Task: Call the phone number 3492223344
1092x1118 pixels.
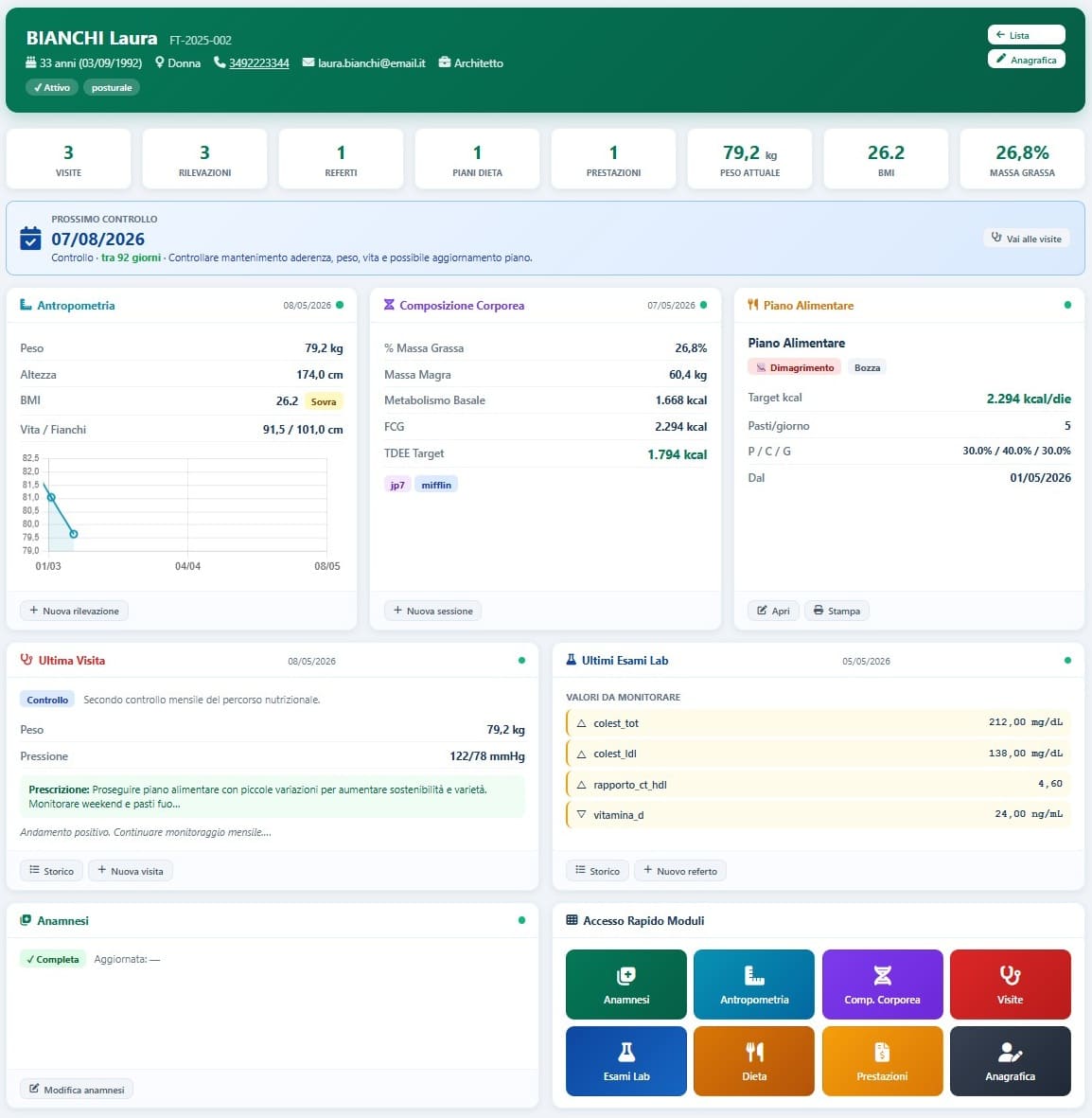Action: (258, 62)
